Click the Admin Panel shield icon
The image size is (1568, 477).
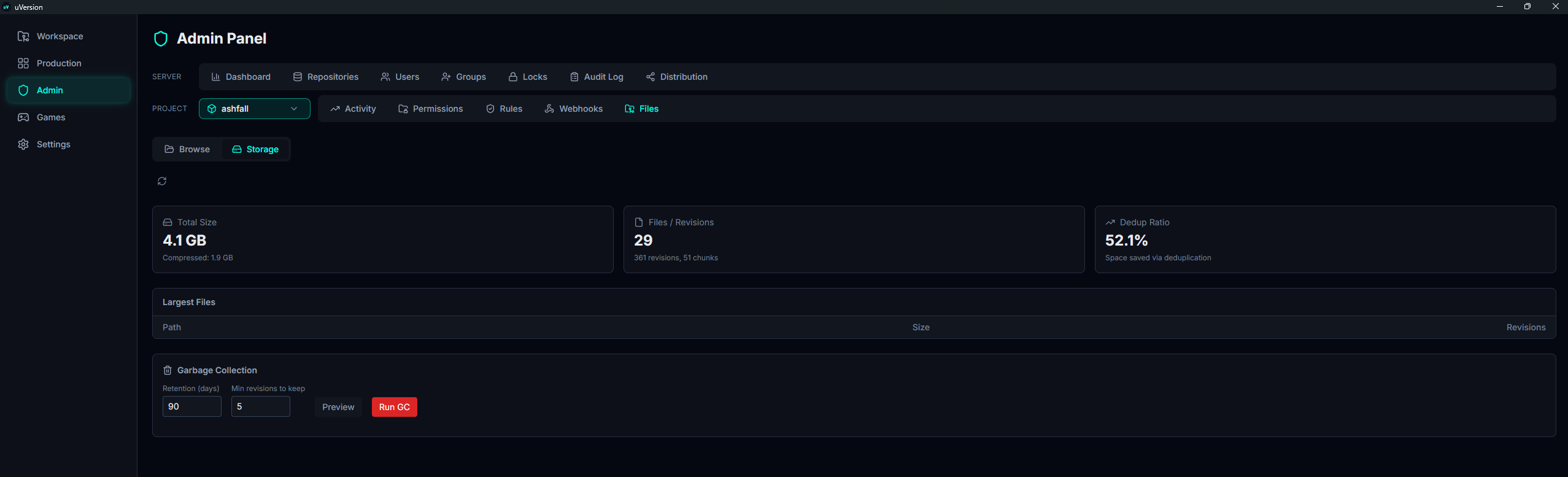click(x=161, y=39)
